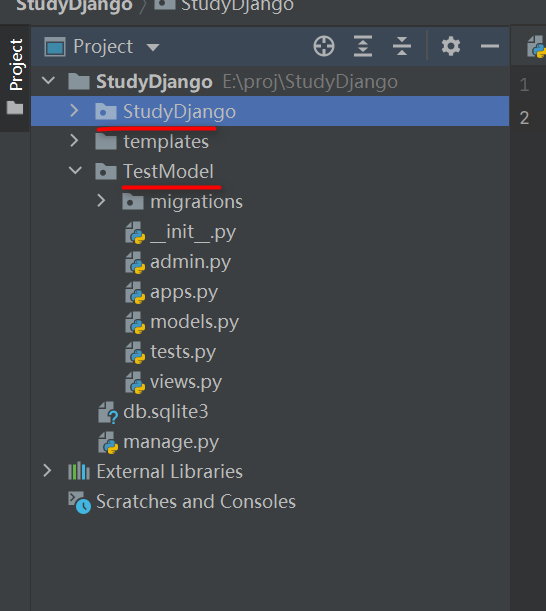This screenshot has width=546, height=611.
Task: Click the Expand All icon
Action: coord(363,46)
